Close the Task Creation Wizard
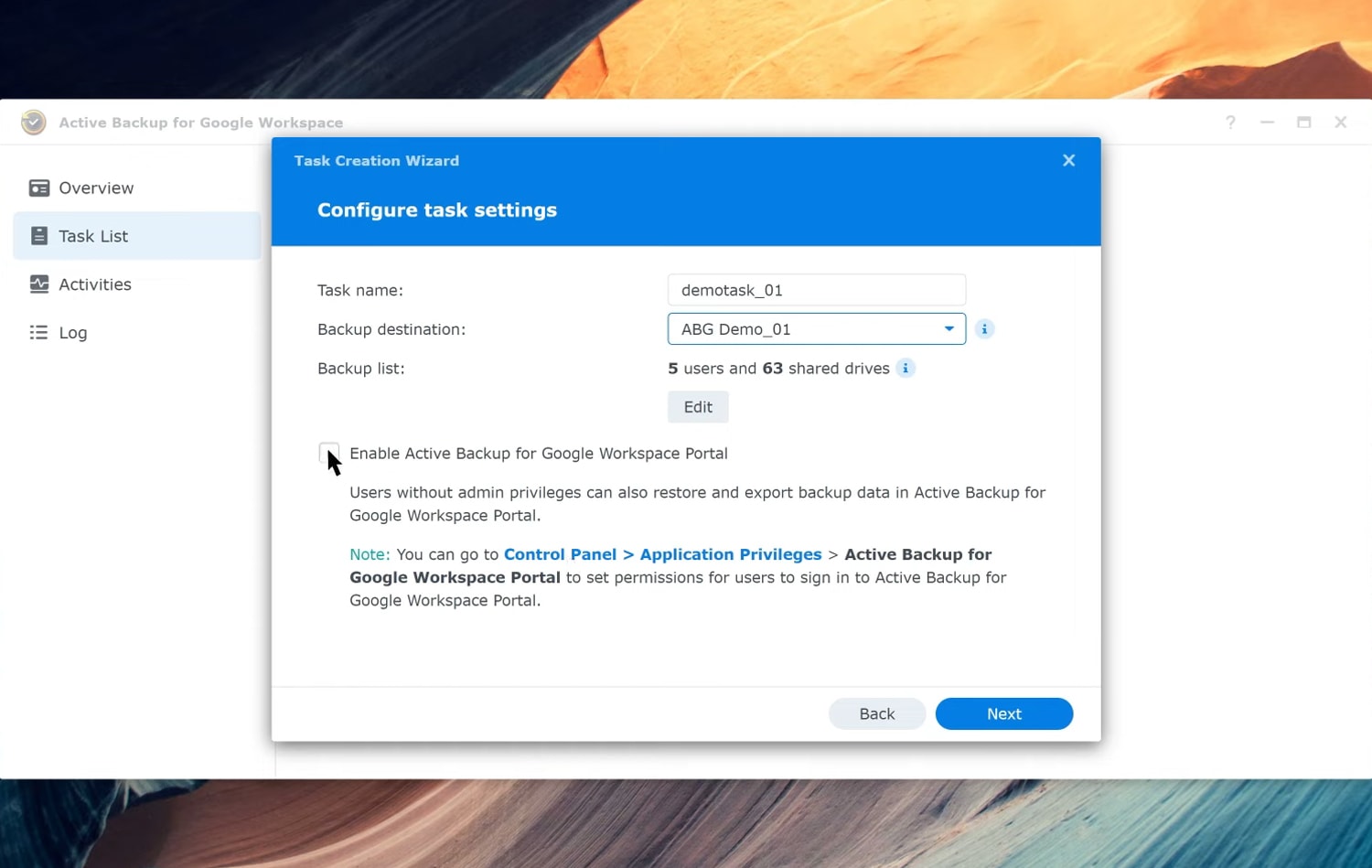This screenshot has height=868, width=1372. (1067, 160)
